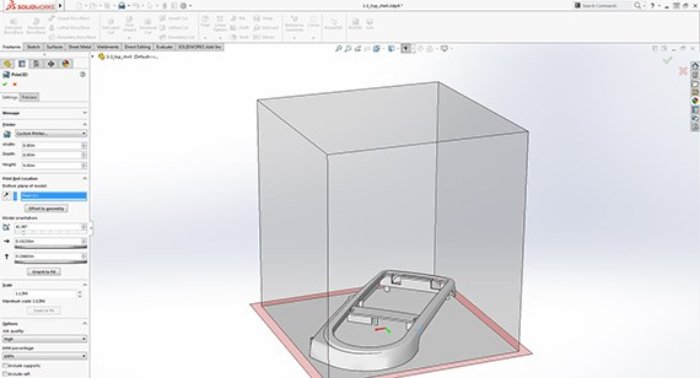Click the Bottom plane of model selection box
The width and height of the screenshot is (700, 378).
pos(54,196)
